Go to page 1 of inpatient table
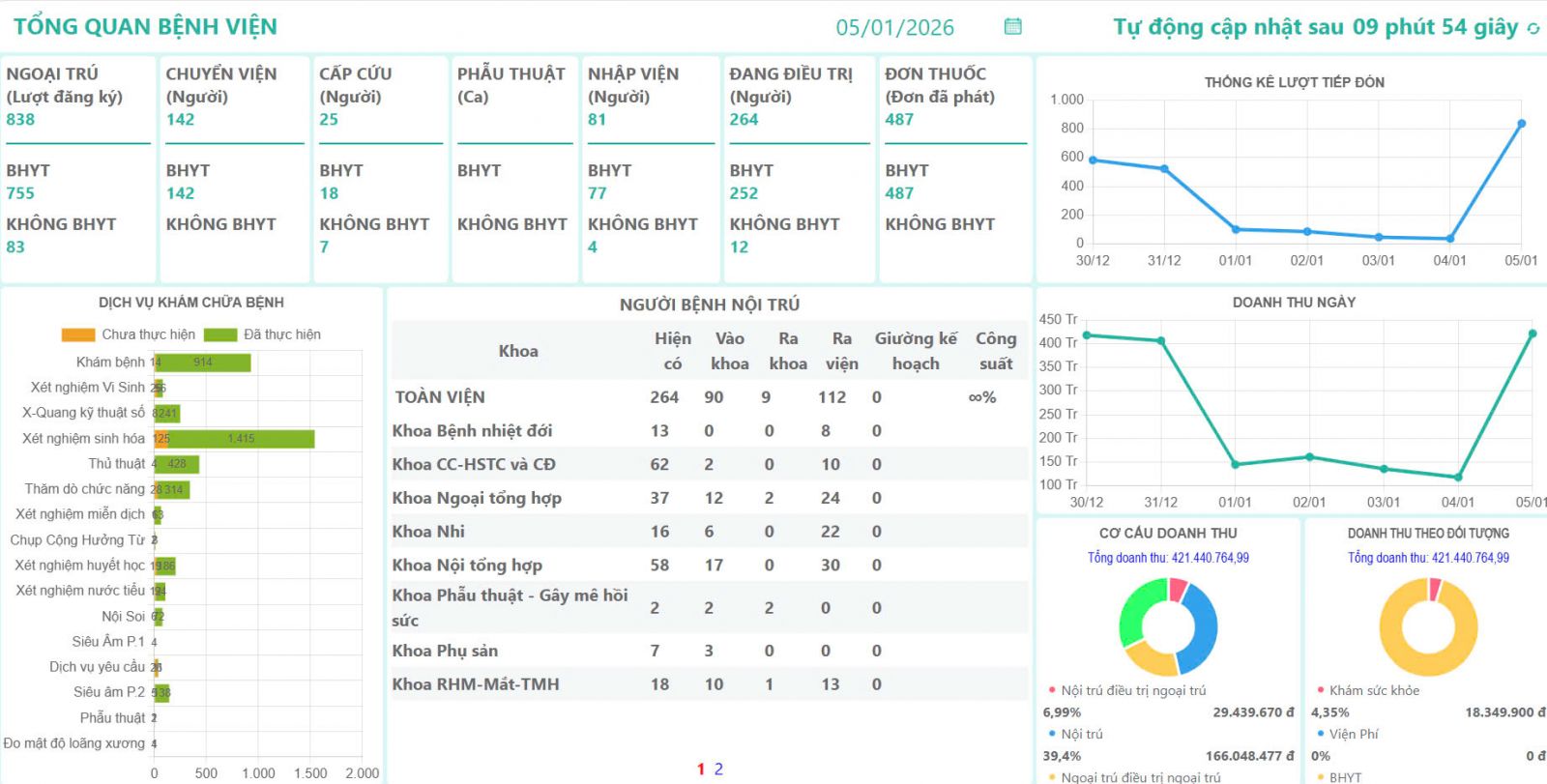Screen dimensions: 1547x784 click(701, 769)
